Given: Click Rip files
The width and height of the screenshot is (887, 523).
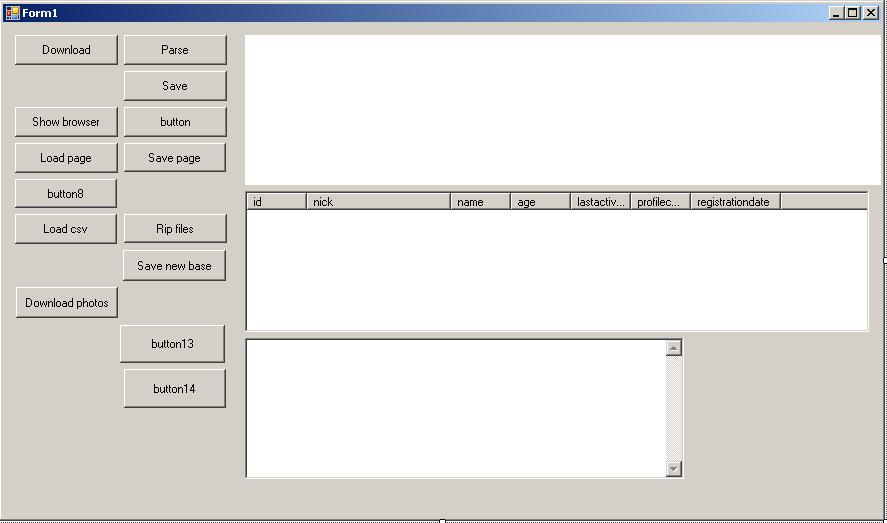Looking at the screenshot, I should point(175,229).
